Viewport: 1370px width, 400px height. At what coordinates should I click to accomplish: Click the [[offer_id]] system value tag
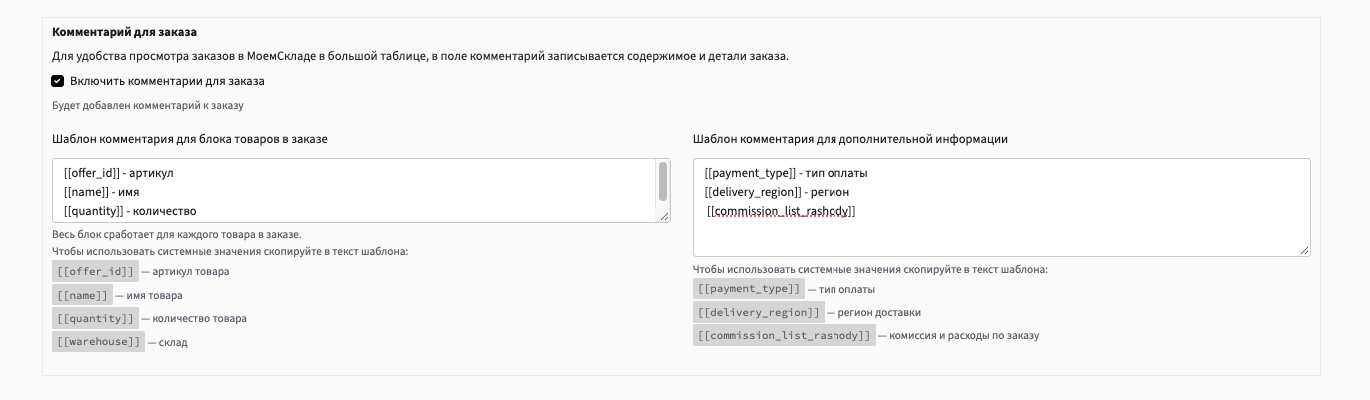pyautogui.click(x=96, y=271)
